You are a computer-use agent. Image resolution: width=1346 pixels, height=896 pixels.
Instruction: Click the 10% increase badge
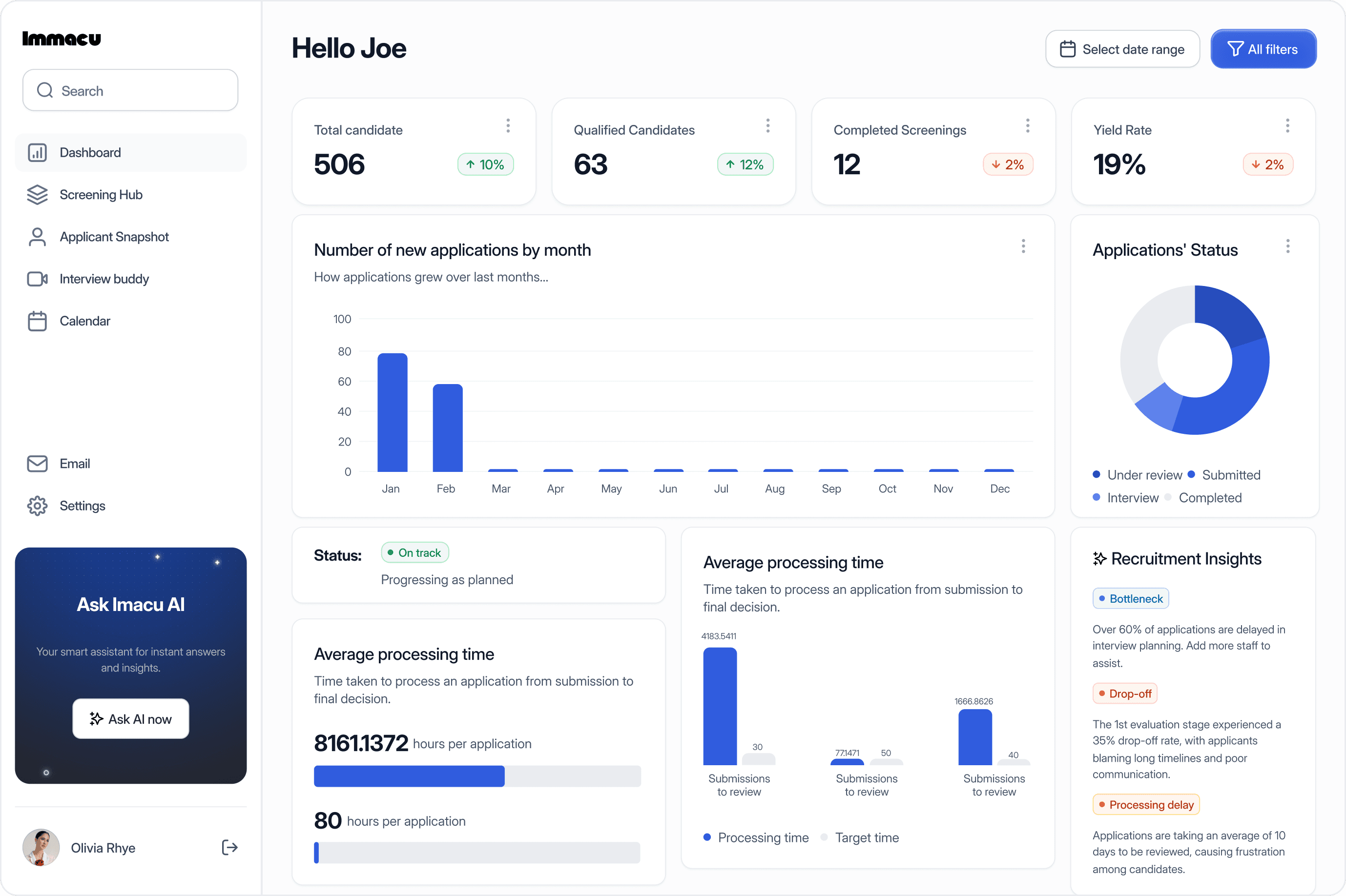click(485, 164)
